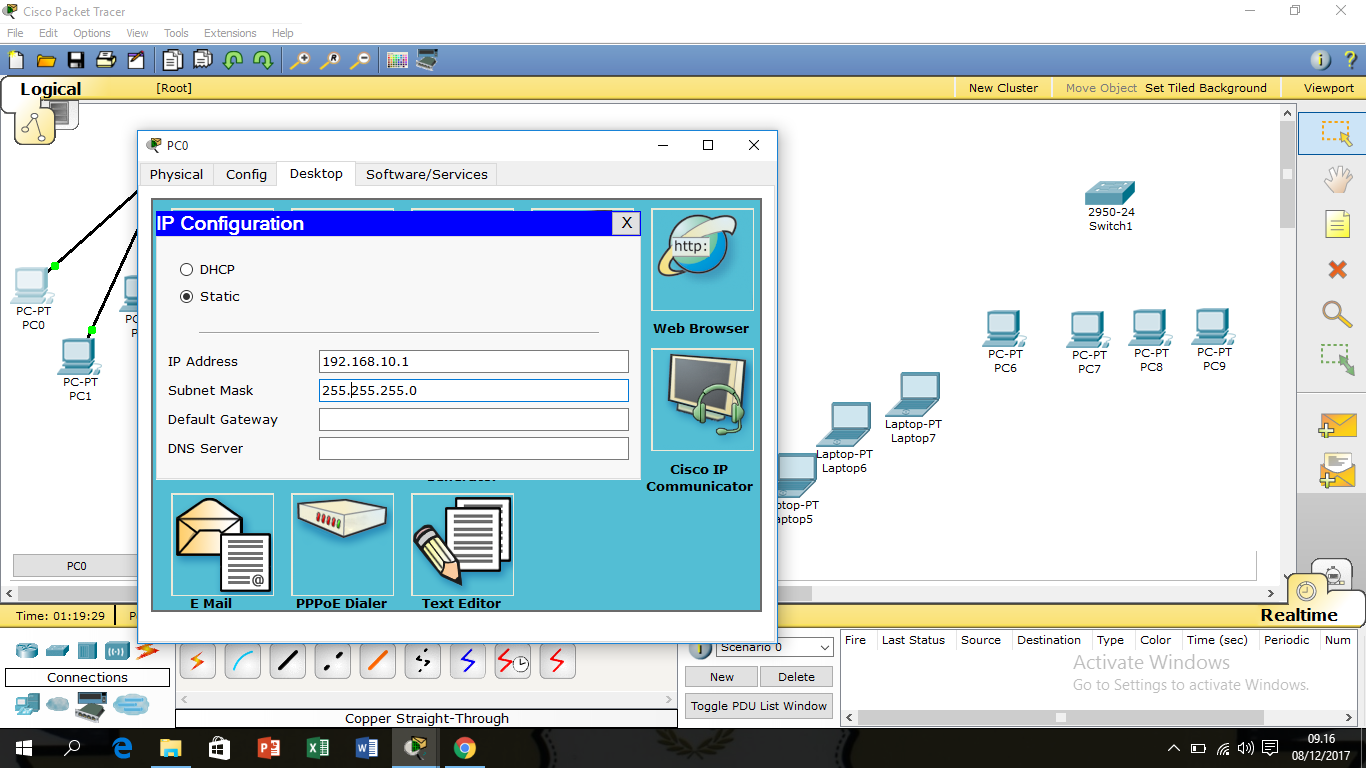Switch to the Config tab
Screen dimensions: 1366x768
[246, 174]
